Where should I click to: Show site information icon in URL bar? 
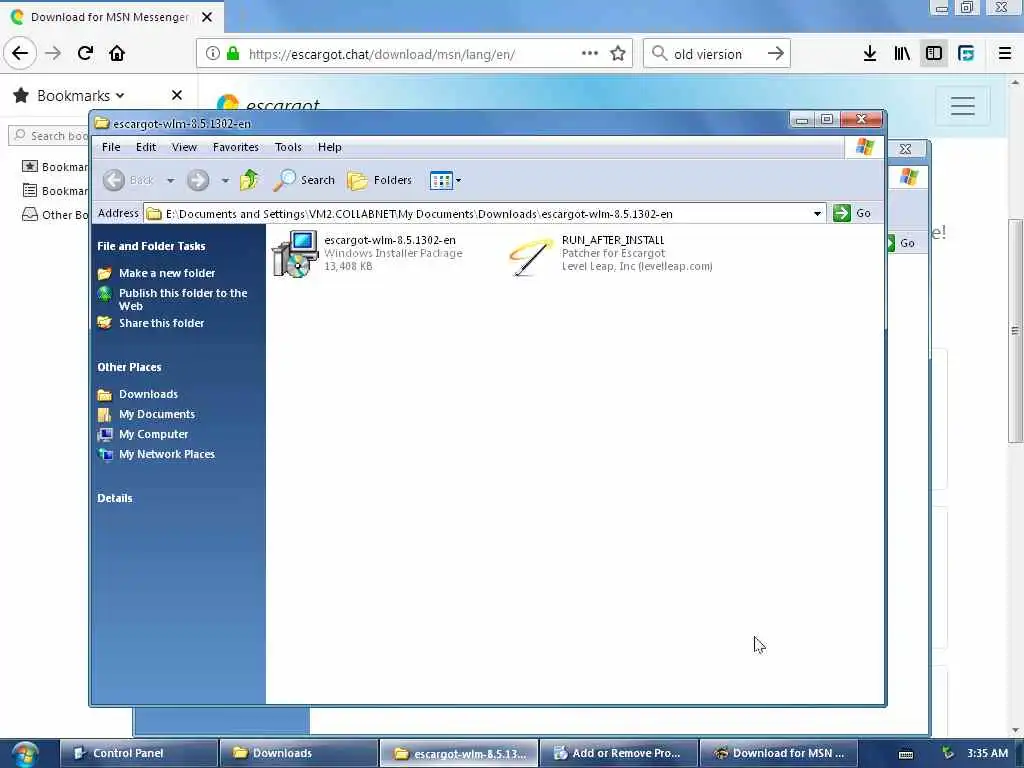212,54
